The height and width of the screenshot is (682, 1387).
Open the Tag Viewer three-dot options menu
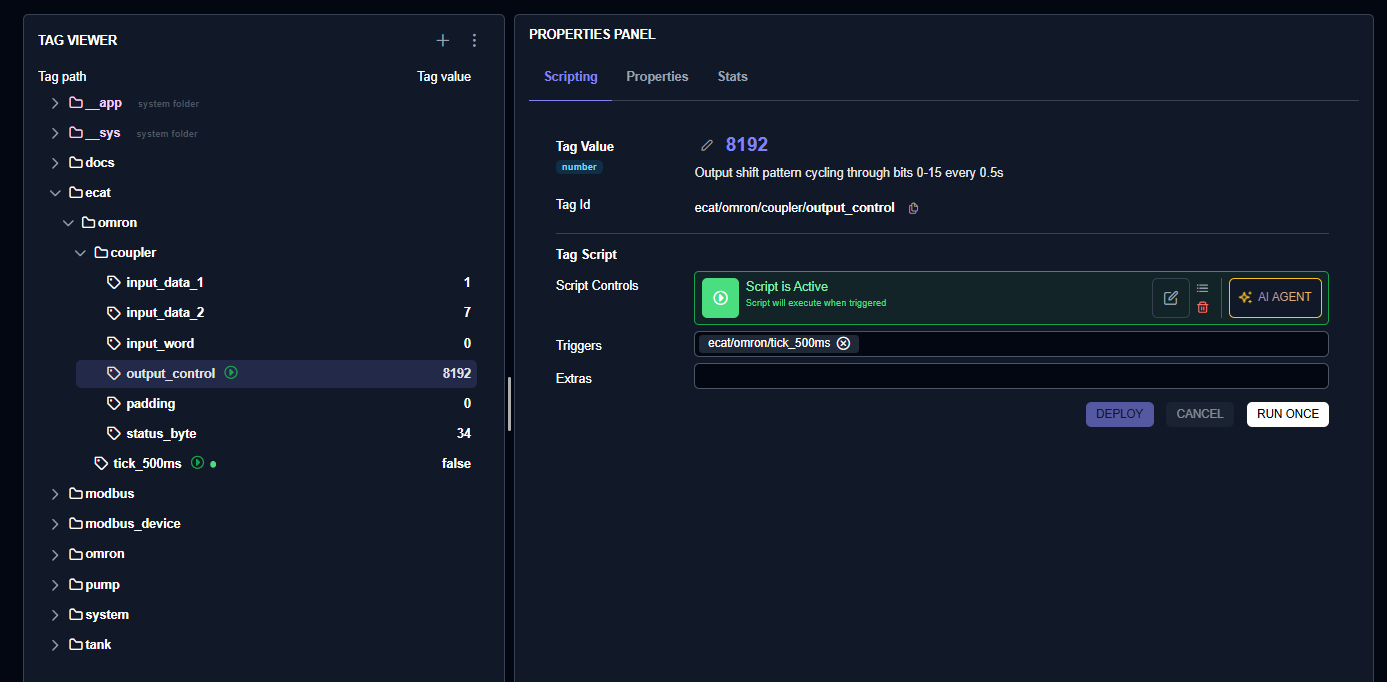(x=475, y=41)
